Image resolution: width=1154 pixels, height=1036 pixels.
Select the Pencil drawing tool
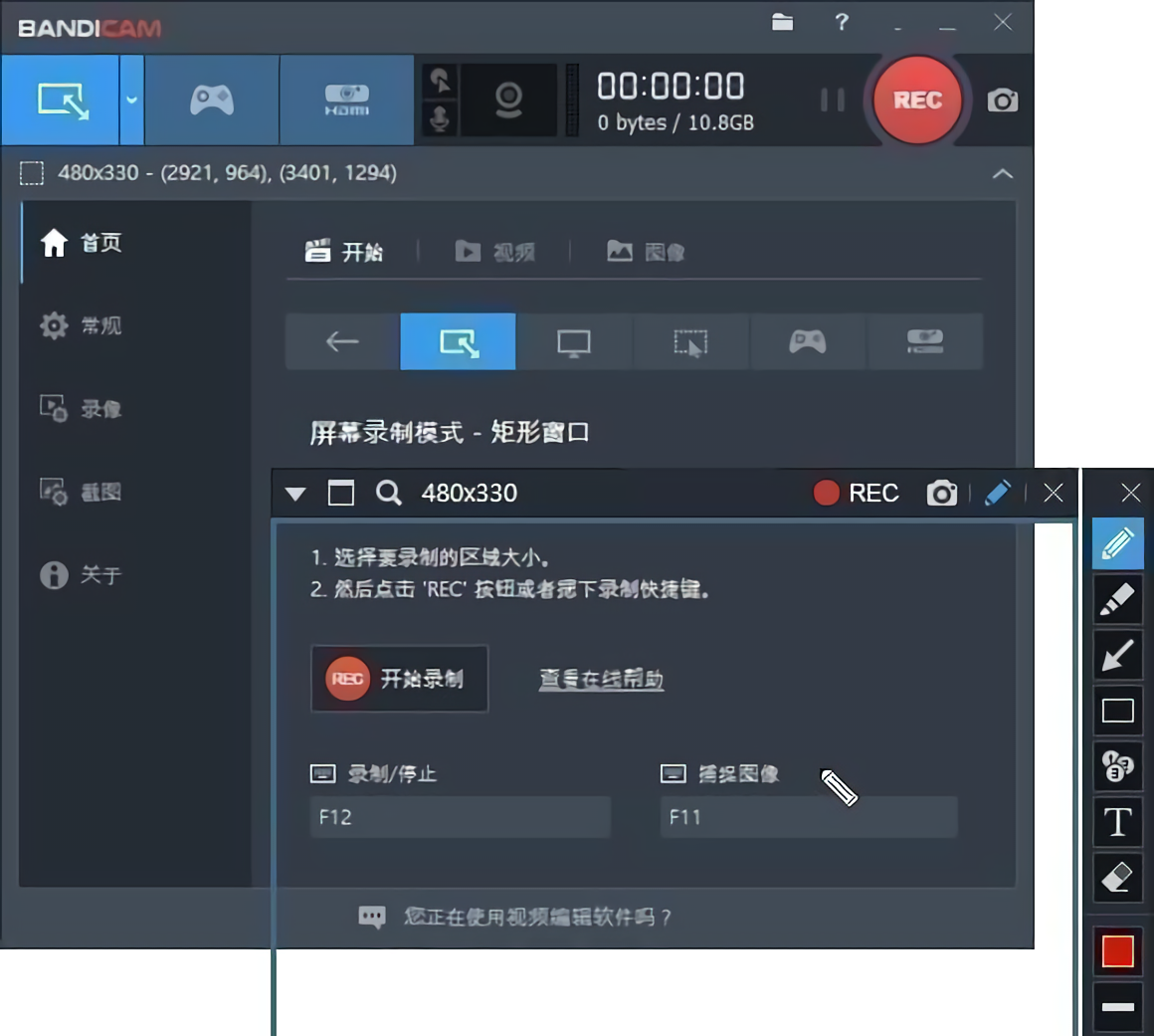(x=1117, y=544)
